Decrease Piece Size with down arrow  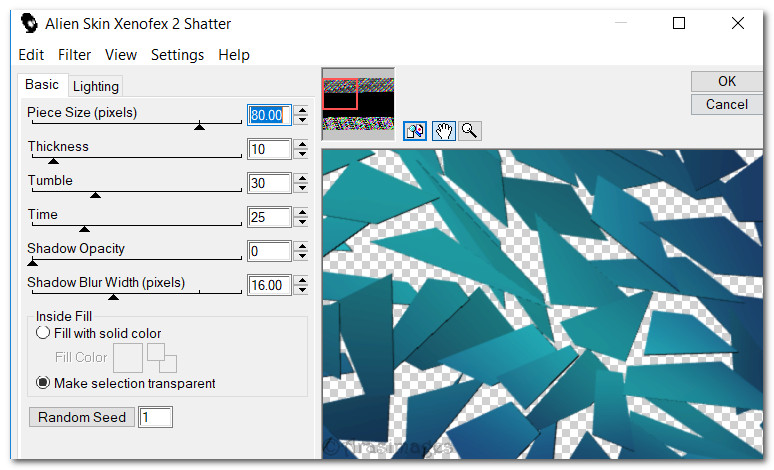coord(302,120)
